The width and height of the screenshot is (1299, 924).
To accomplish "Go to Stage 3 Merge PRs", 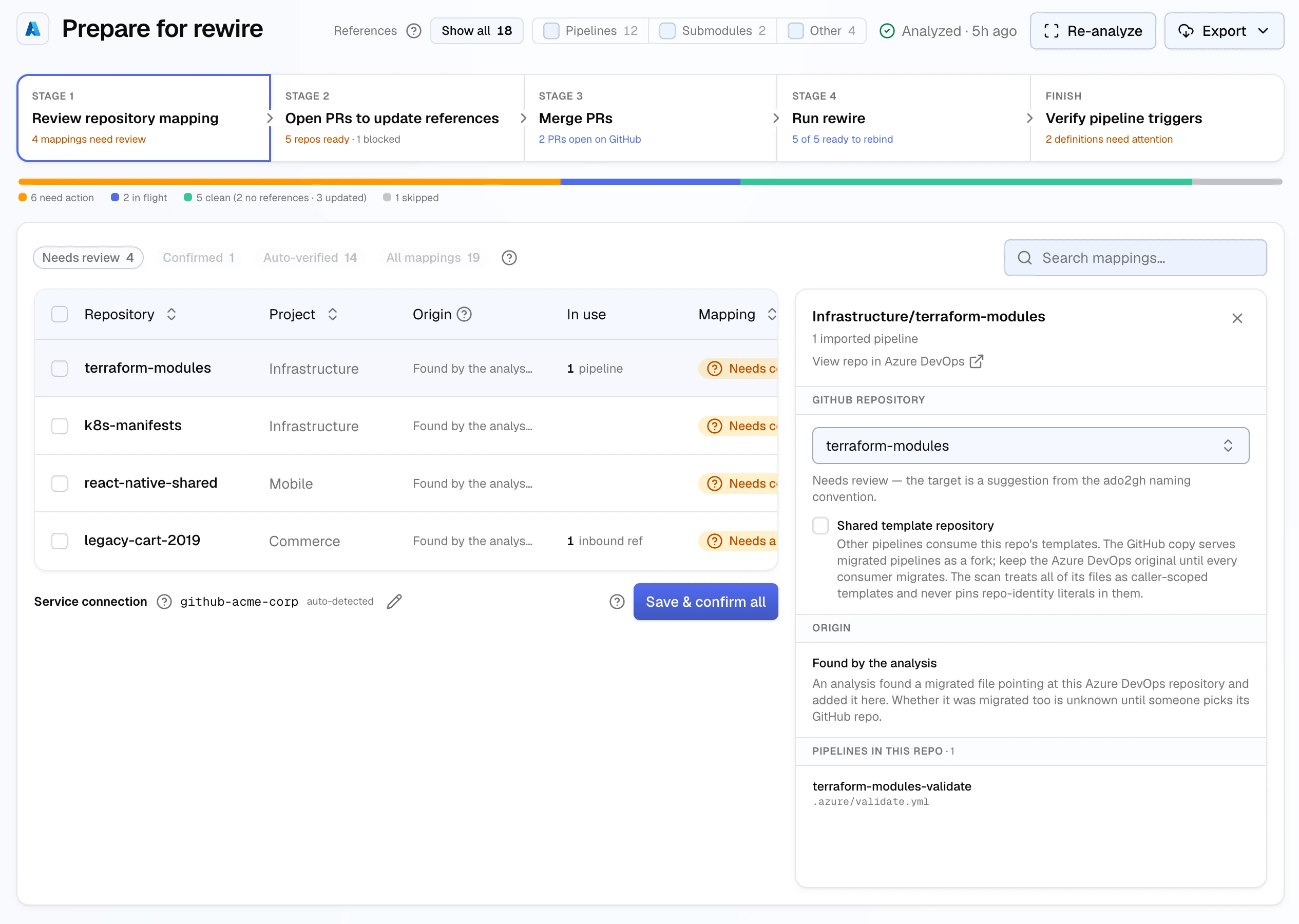I will coord(651,118).
